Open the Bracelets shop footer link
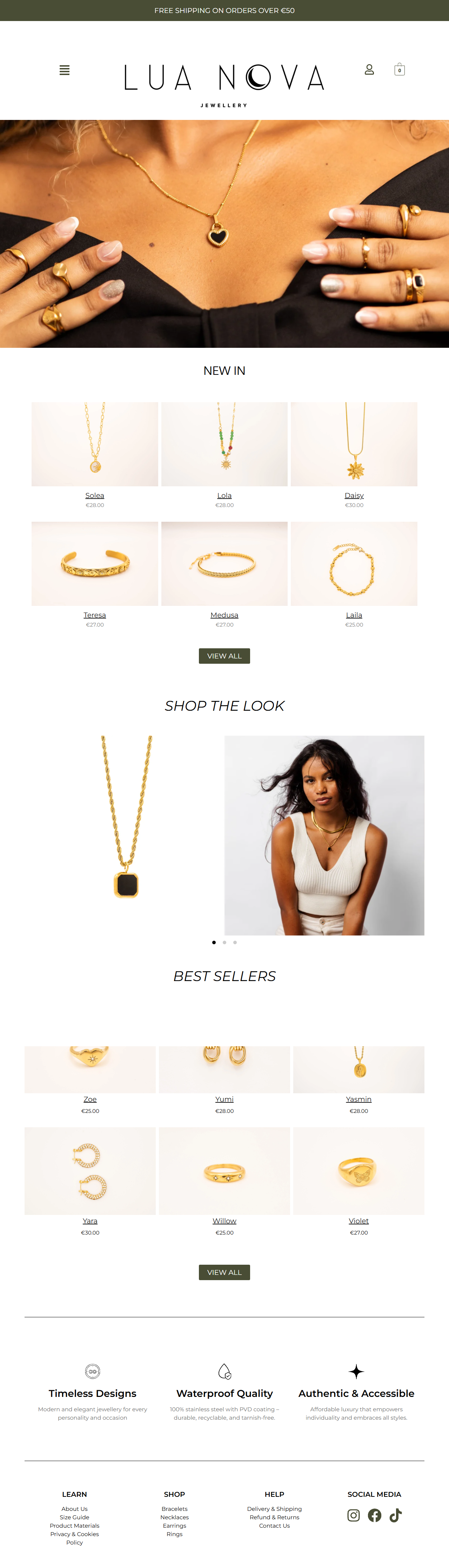Screen dimensions: 449x1568 click(x=174, y=1509)
